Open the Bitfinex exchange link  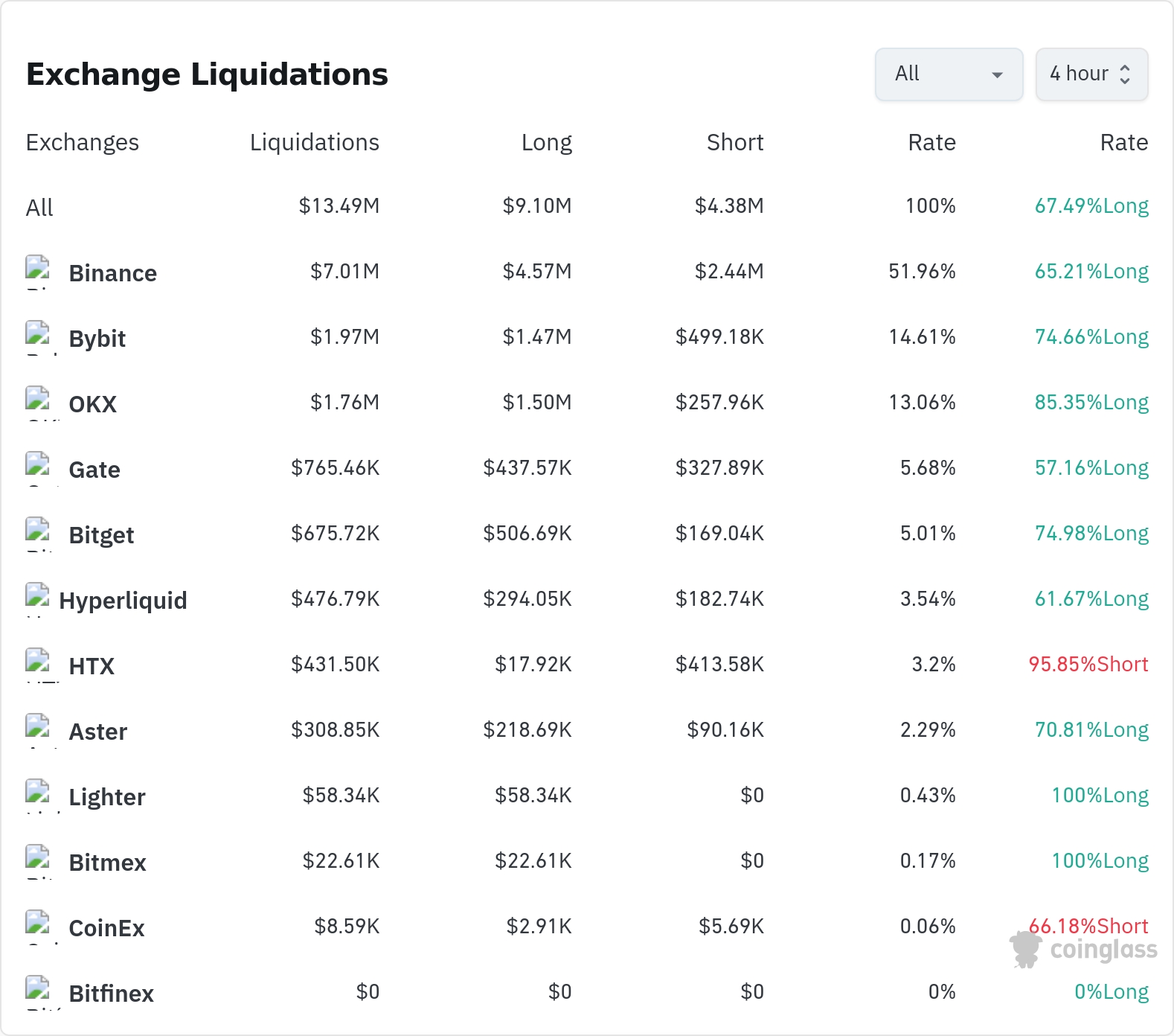pyautogui.click(x=111, y=994)
